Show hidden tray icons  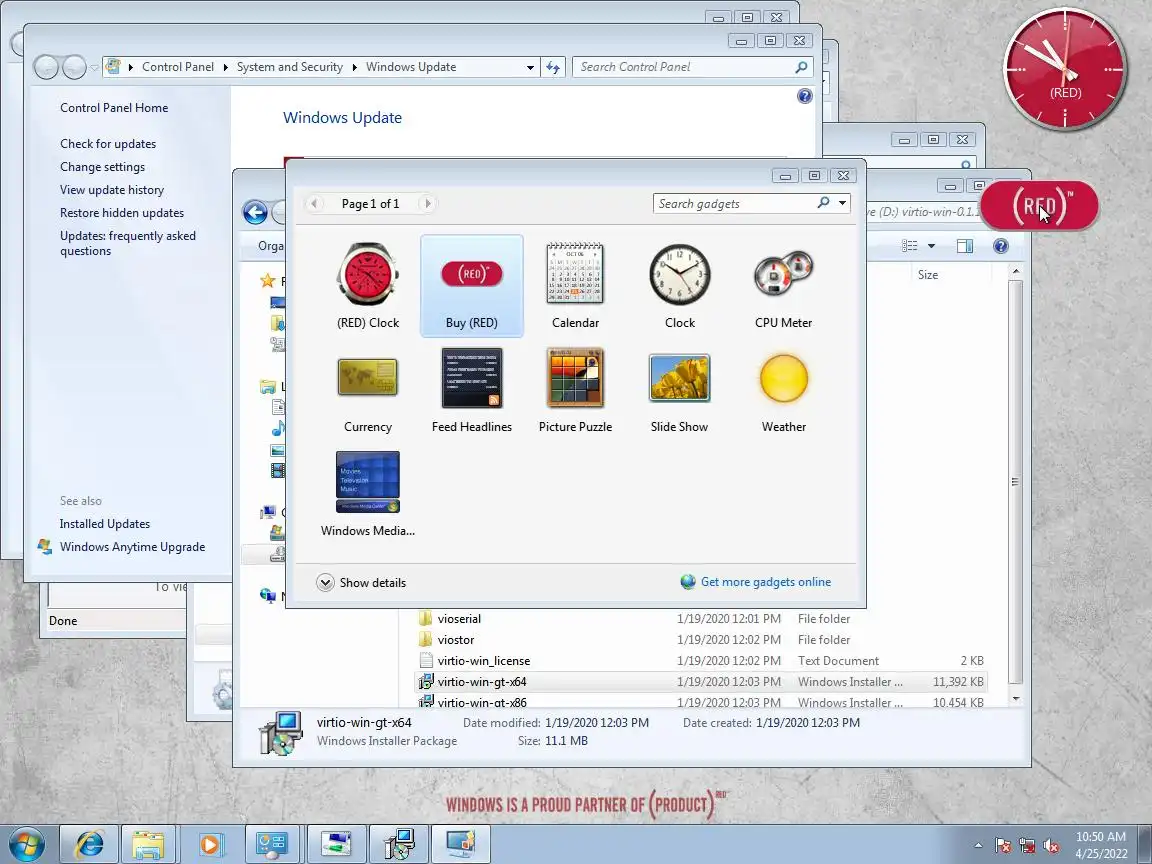(978, 846)
